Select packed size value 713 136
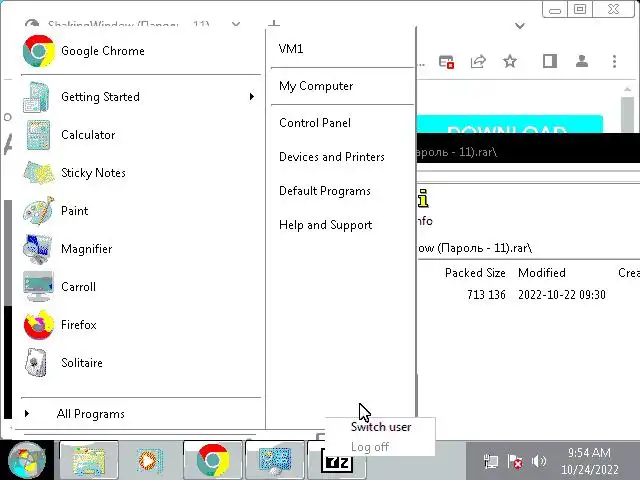 pos(486,295)
